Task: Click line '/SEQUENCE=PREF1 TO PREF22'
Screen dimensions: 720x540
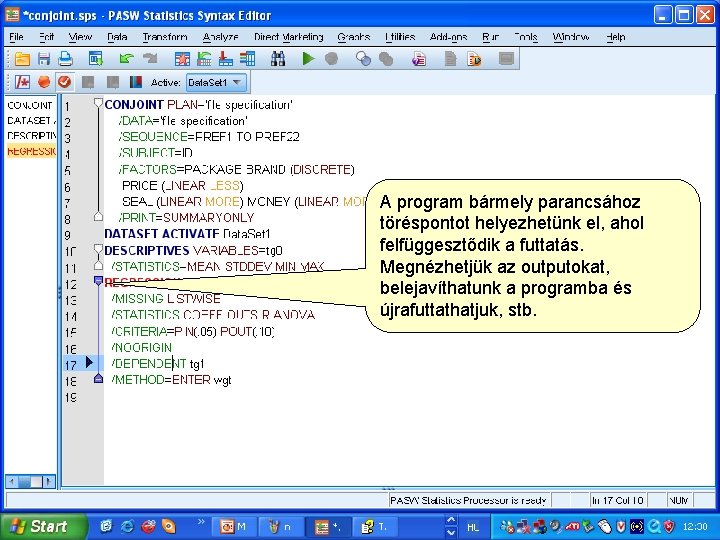Action: [x=209, y=137]
